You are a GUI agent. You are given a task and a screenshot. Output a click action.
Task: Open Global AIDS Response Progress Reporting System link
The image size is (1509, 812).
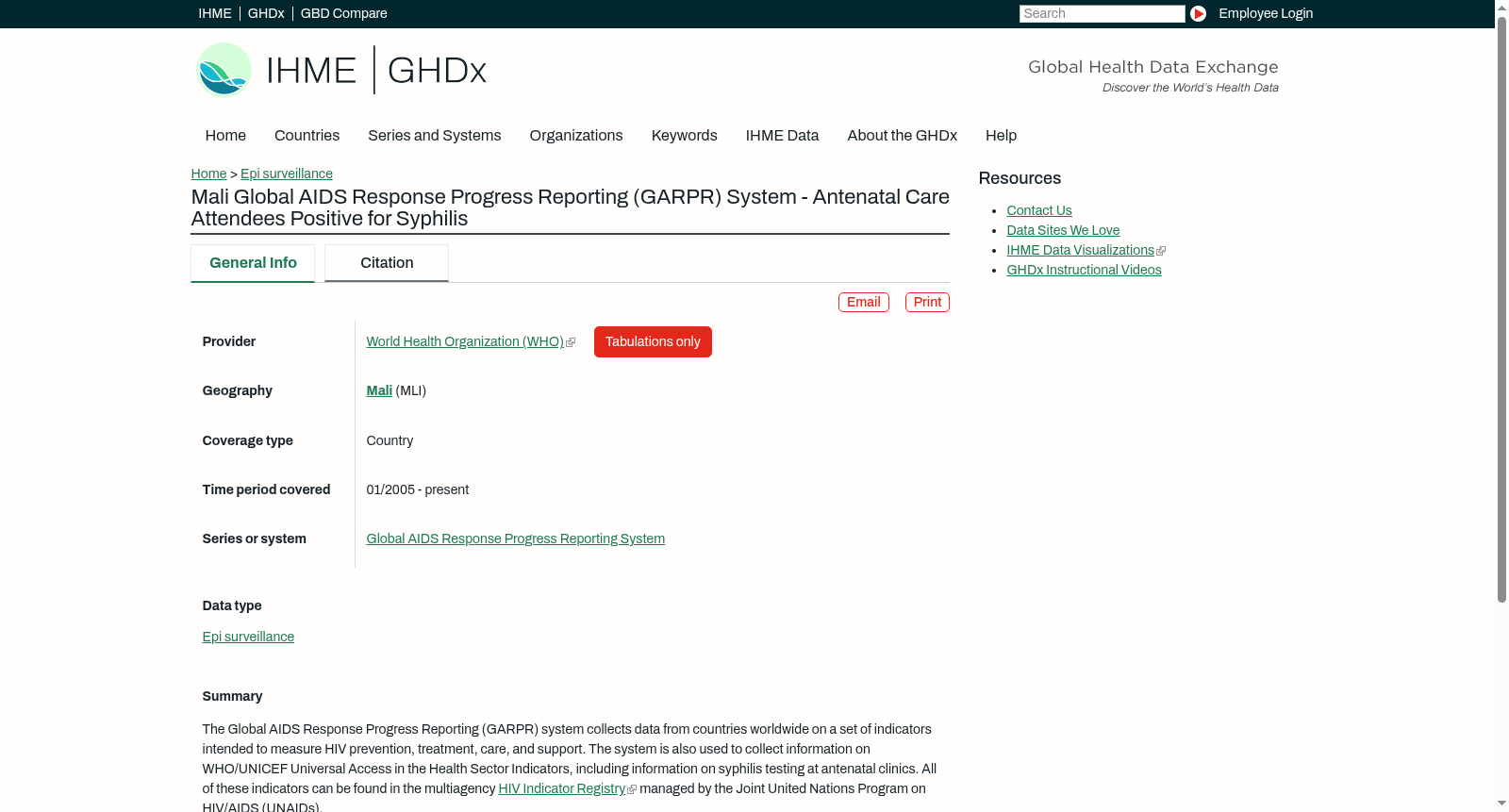click(516, 539)
